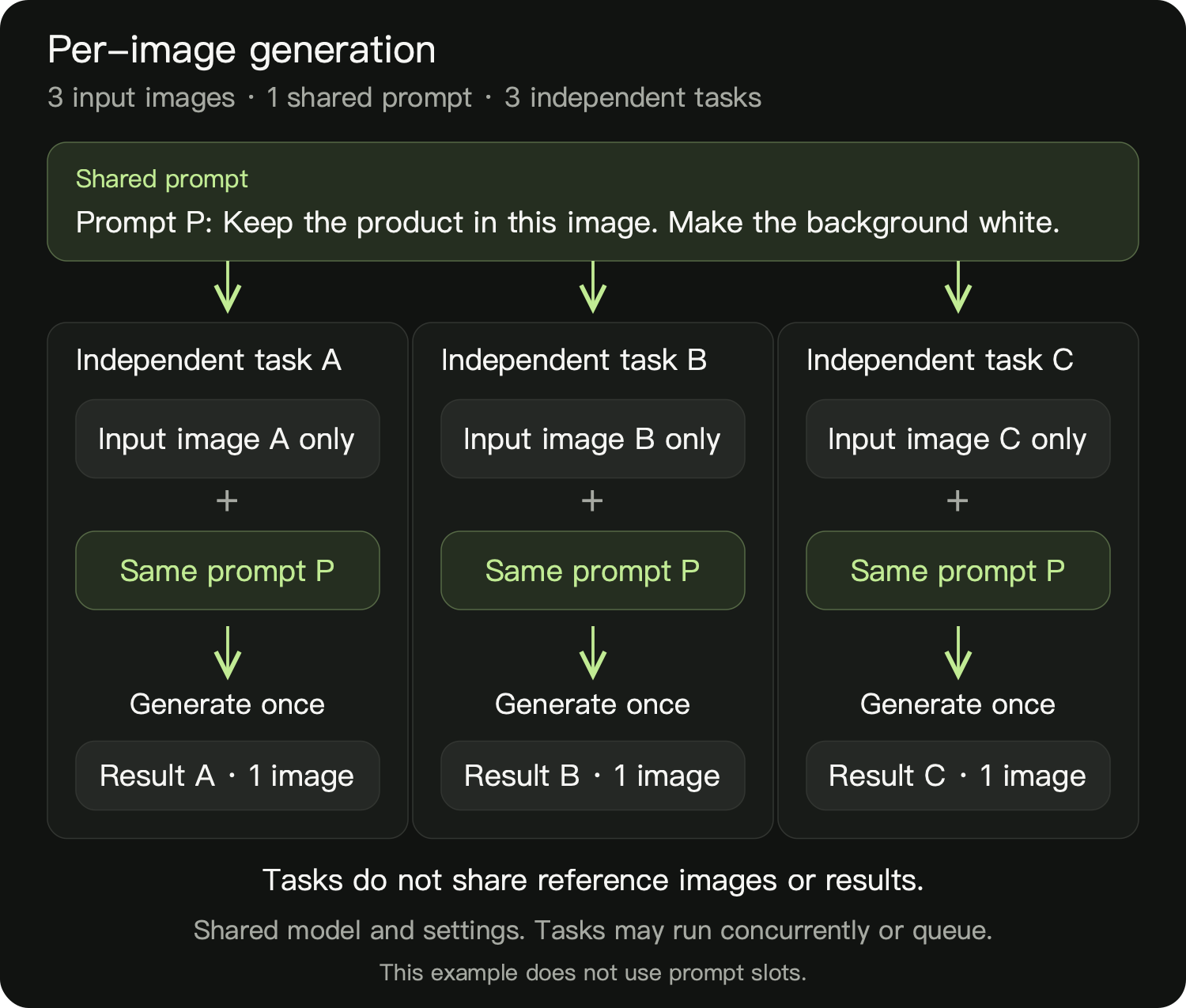The height and width of the screenshot is (1008, 1186).
Task: Click "Generate once" in the task A column
Action: pos(228,704)
